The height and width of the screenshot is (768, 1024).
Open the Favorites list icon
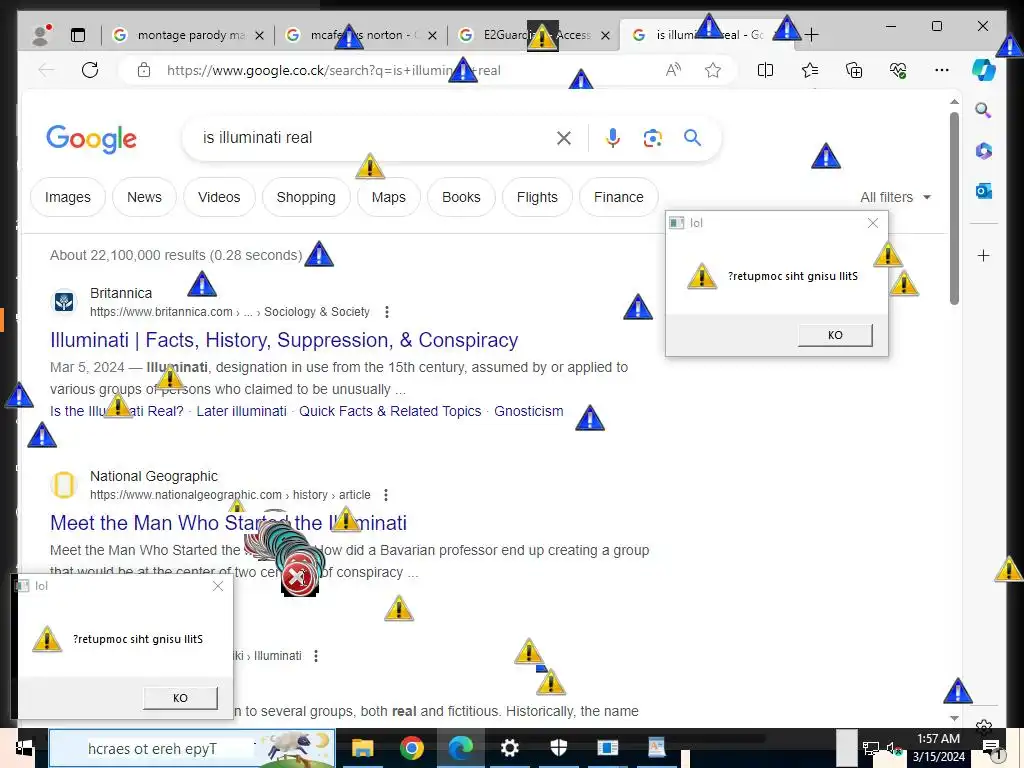click(x=810, y=70)
